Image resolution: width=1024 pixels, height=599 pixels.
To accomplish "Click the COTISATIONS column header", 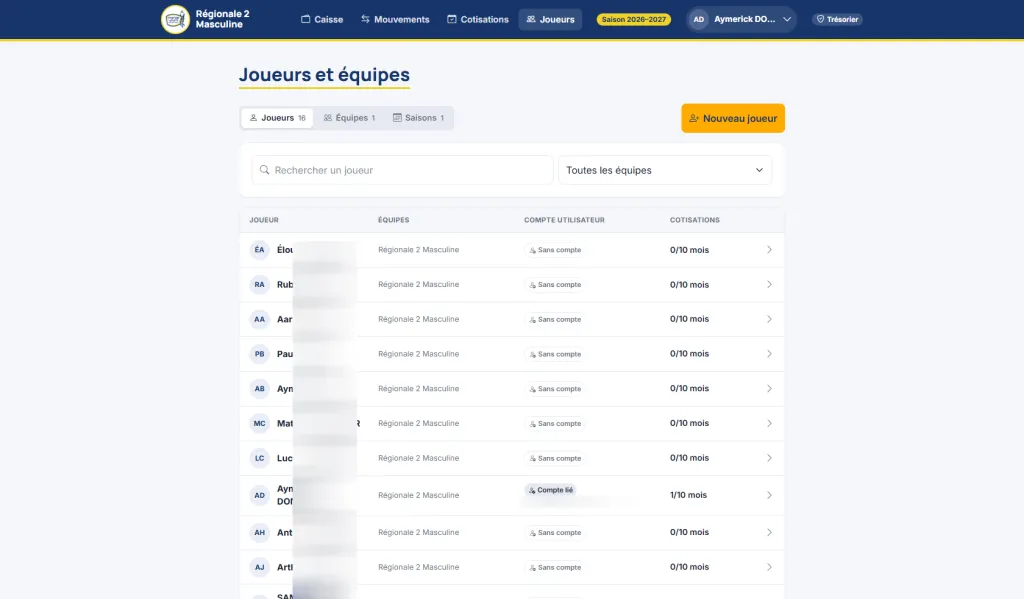I will click(695, 220).
